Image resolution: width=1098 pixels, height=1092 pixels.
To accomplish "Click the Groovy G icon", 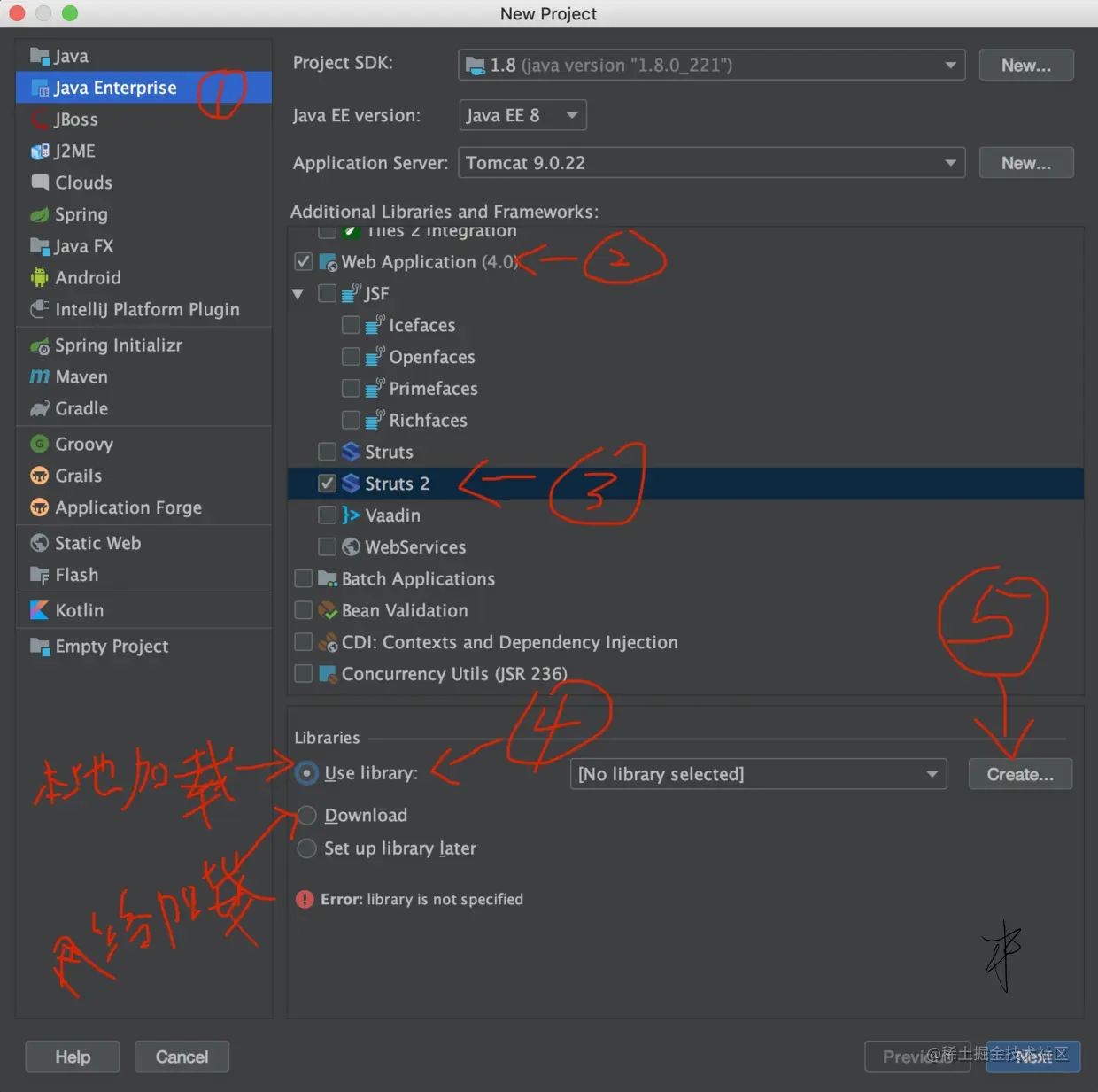I will pyautogui.click(x=39, y=445).
